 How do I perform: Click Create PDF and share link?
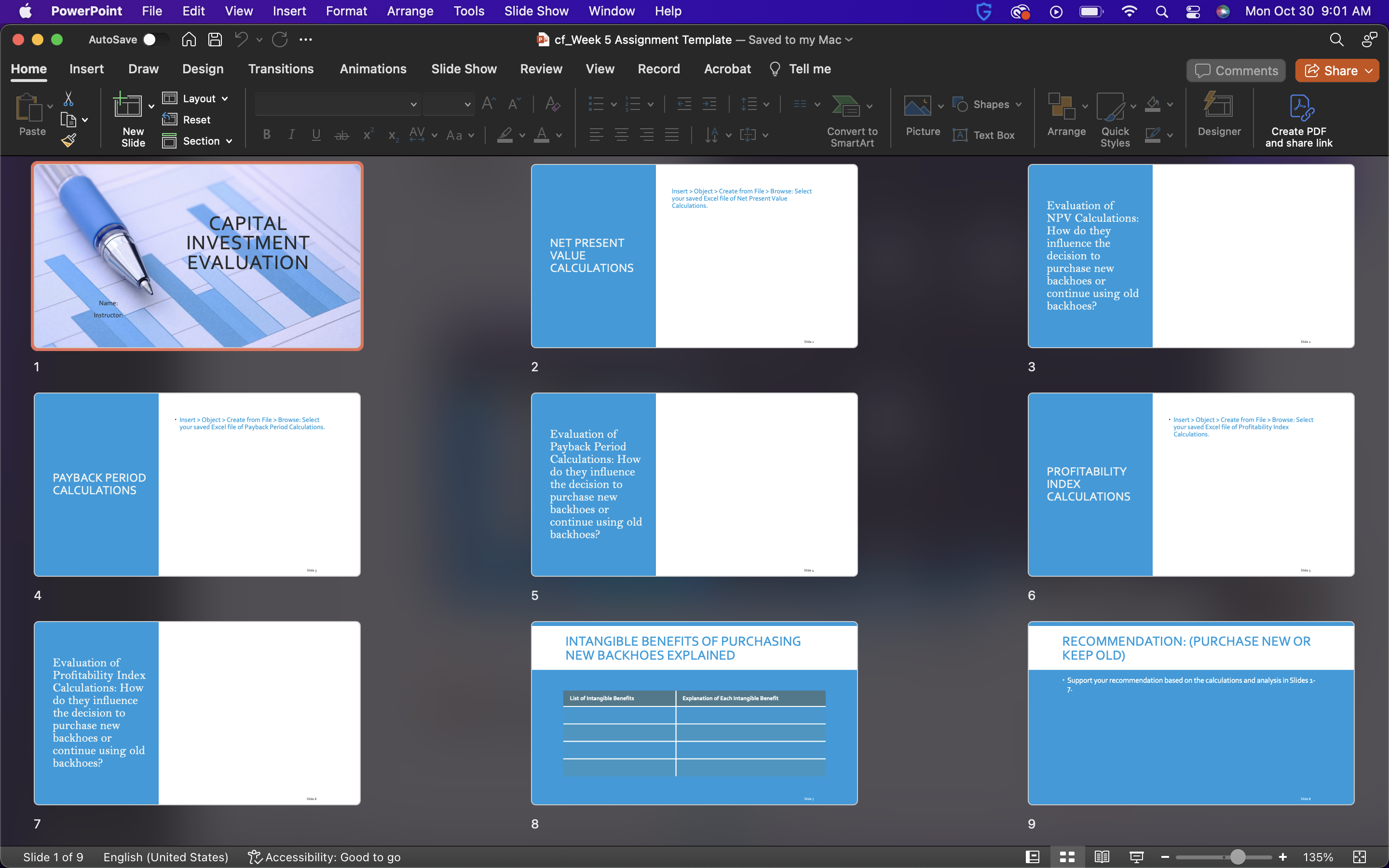pyautogui.click(x=1298, y=121)
